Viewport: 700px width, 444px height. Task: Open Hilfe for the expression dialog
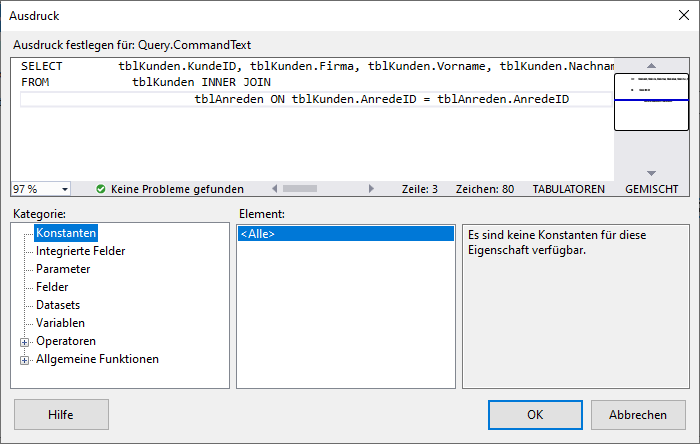click(x=61, y=414)
